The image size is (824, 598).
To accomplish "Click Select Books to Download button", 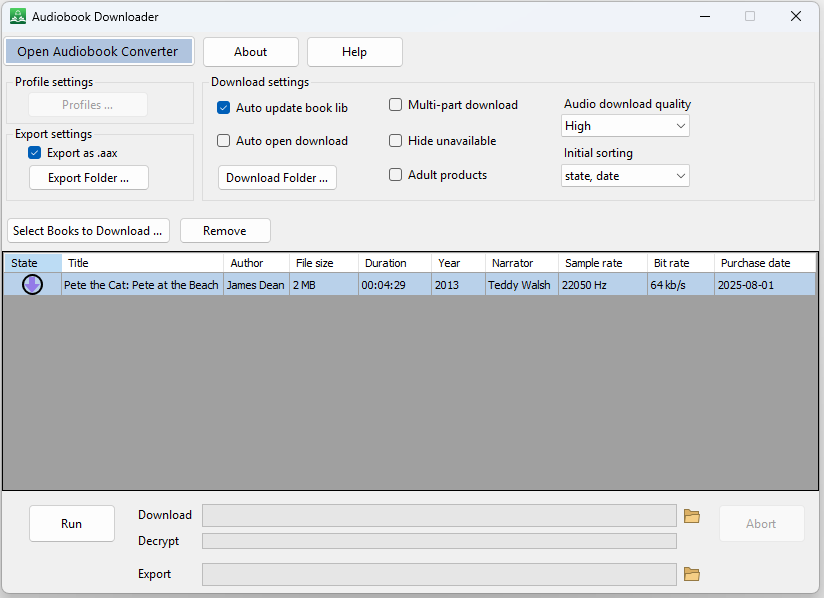I will click(88, 231).
